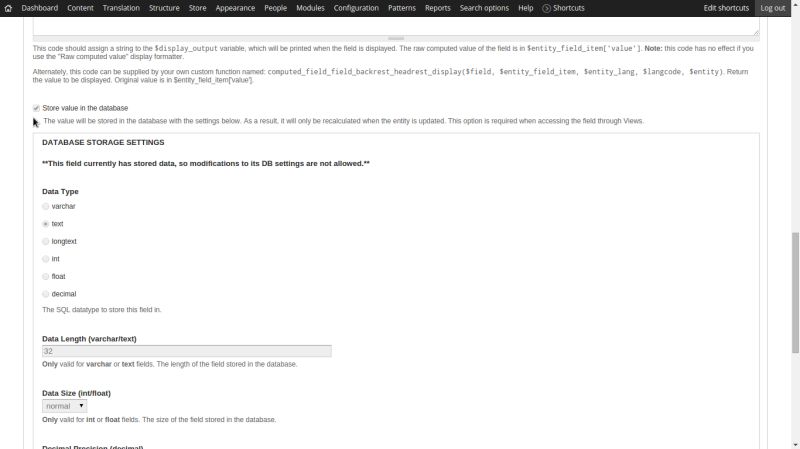Grab the textarea resize grippie bar

[x=396, y=38]
